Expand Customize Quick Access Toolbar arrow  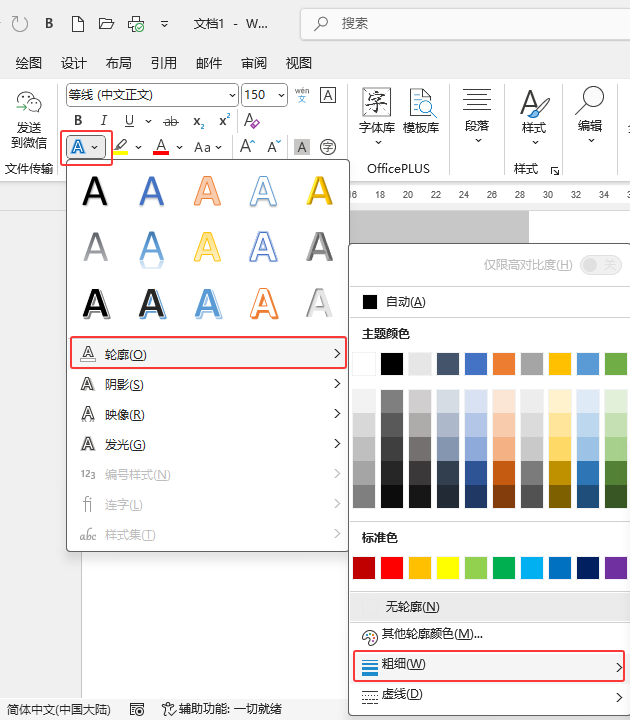(x=164, y=24)
